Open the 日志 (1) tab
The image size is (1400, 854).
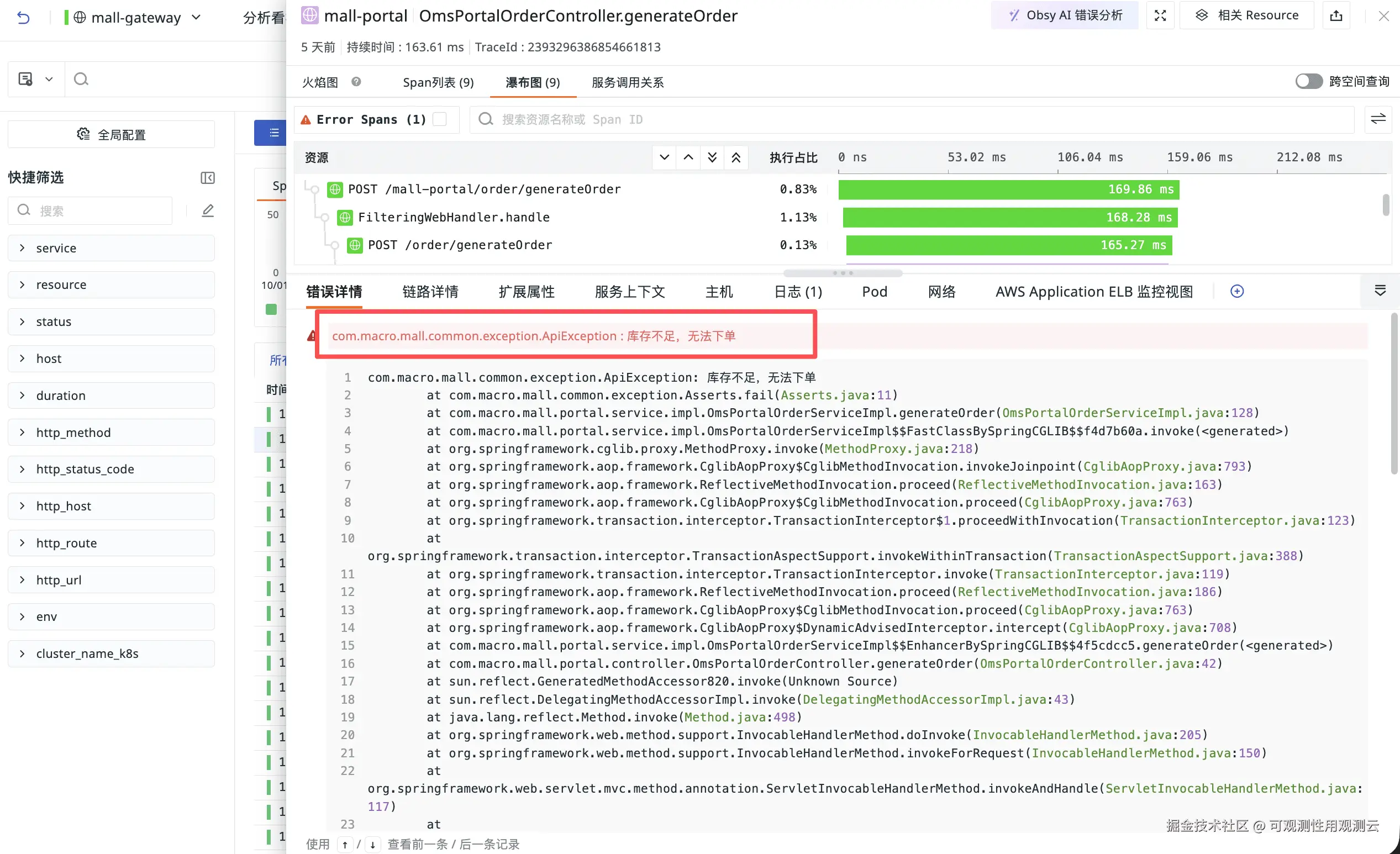tap(798, 292)
